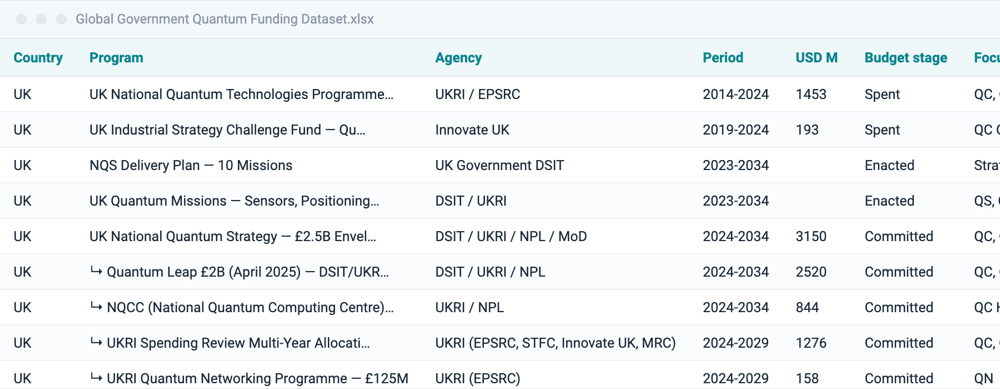Select the 2024-2034 period in Quantum Leap row
Screen dimensions: 1000x389
point(736,272)
